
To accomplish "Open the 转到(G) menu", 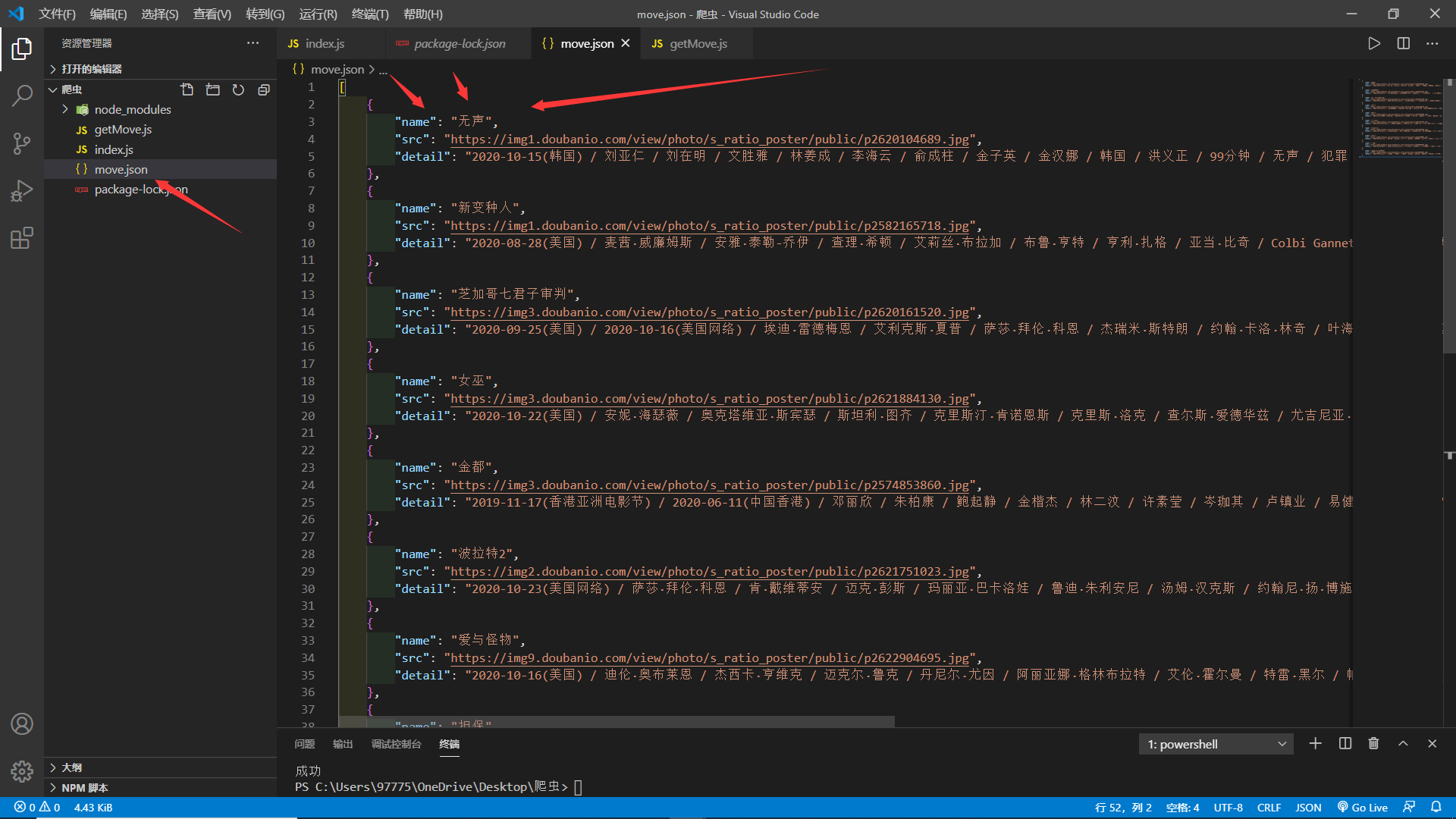I will click(265, 14).
